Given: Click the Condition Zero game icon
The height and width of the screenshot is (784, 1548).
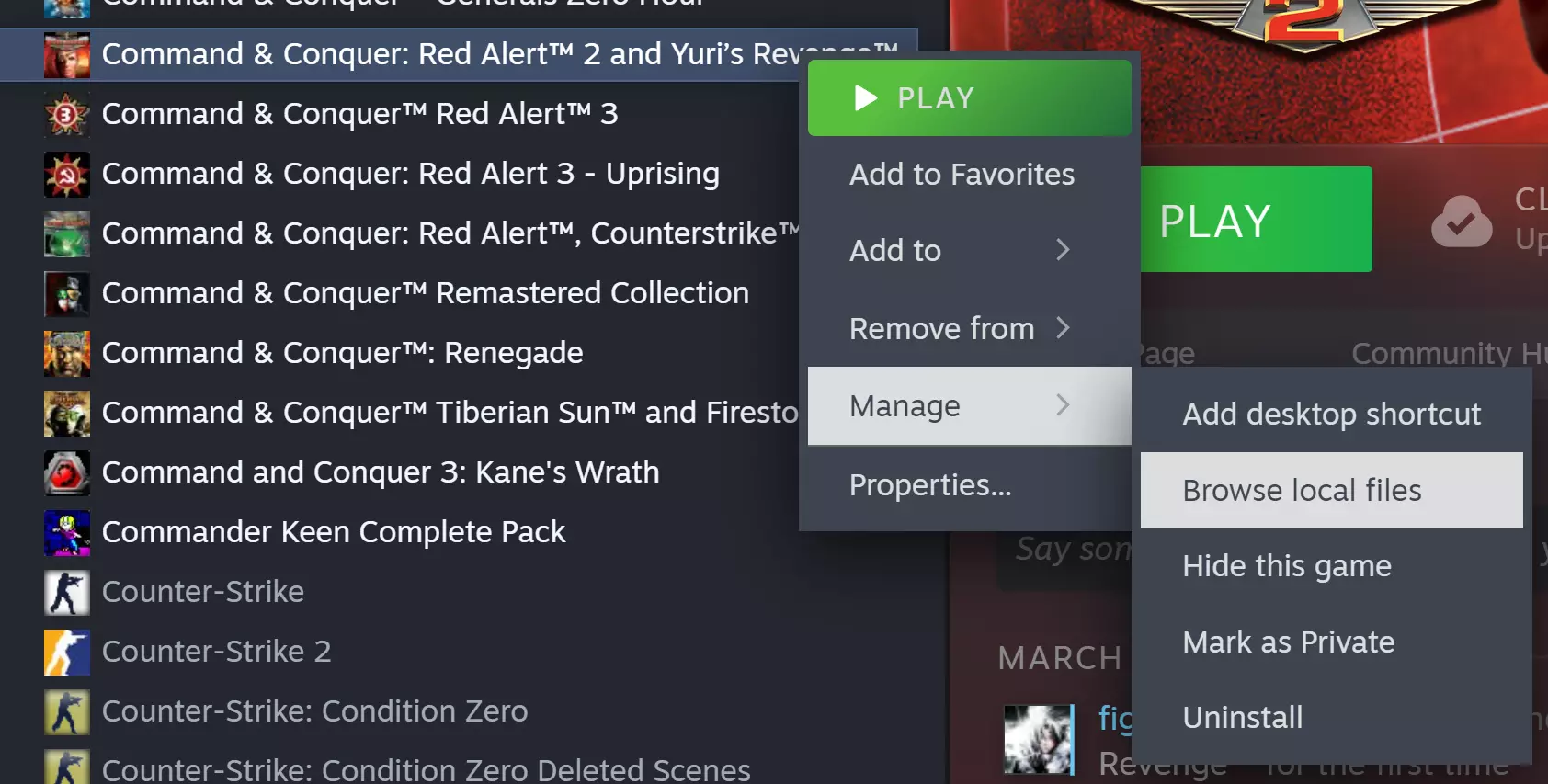Looking at the screenshot, I should pyautogui.click(x=67, y=711).
